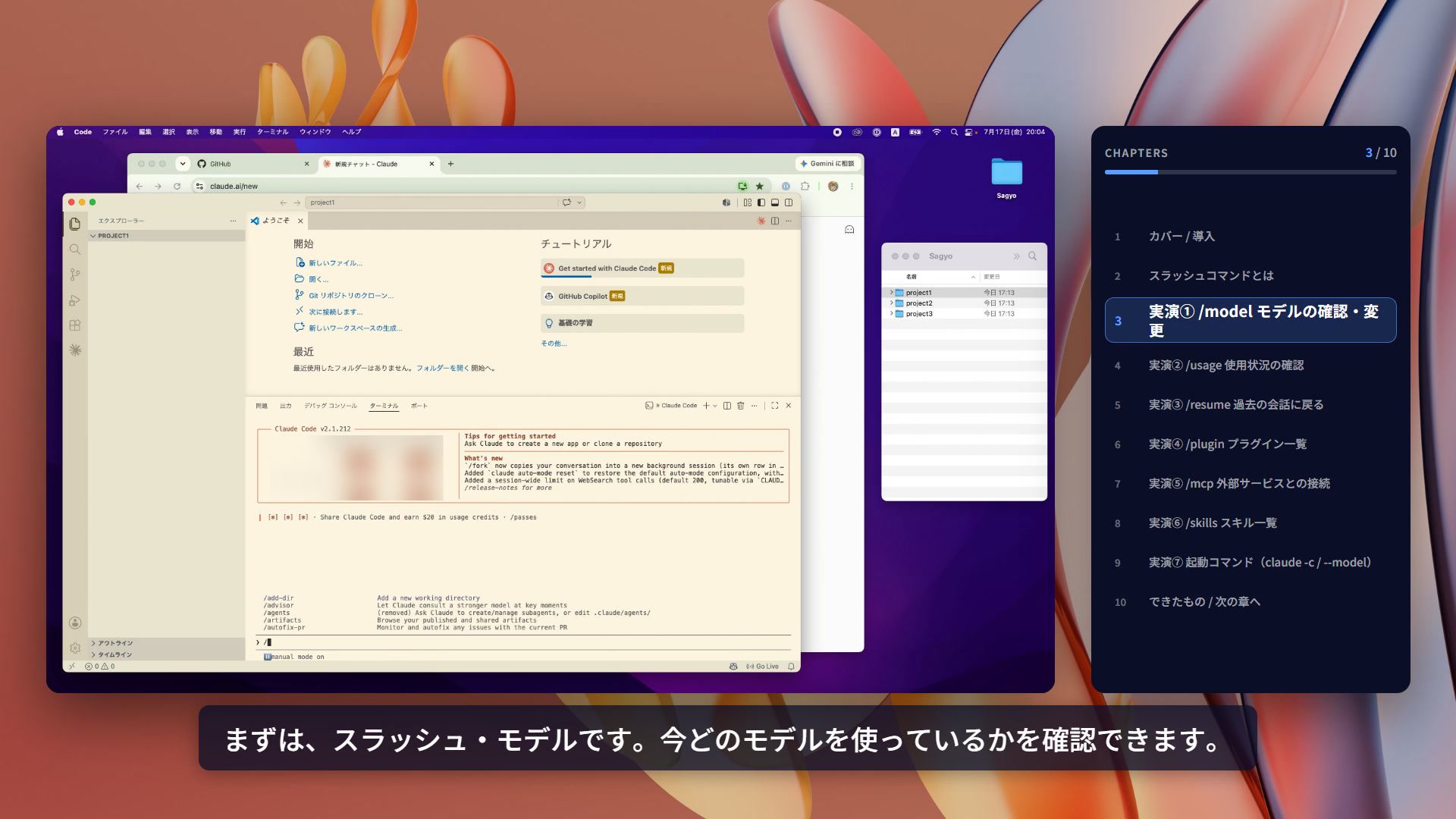The height and width of the screenshot is (819, 1456).
Task: Open Run and Debug view
Action: 74,300
